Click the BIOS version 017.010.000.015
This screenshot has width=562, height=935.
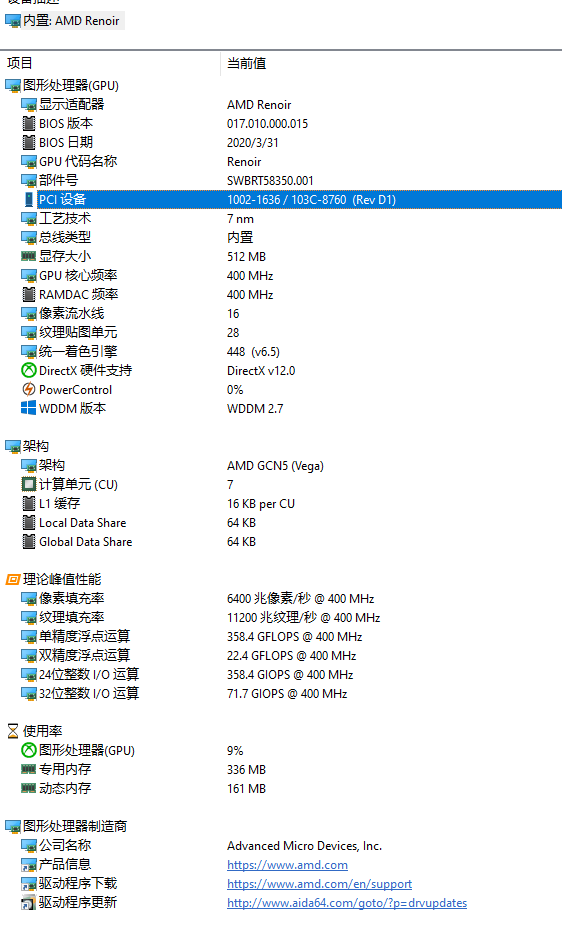point(267,124)
